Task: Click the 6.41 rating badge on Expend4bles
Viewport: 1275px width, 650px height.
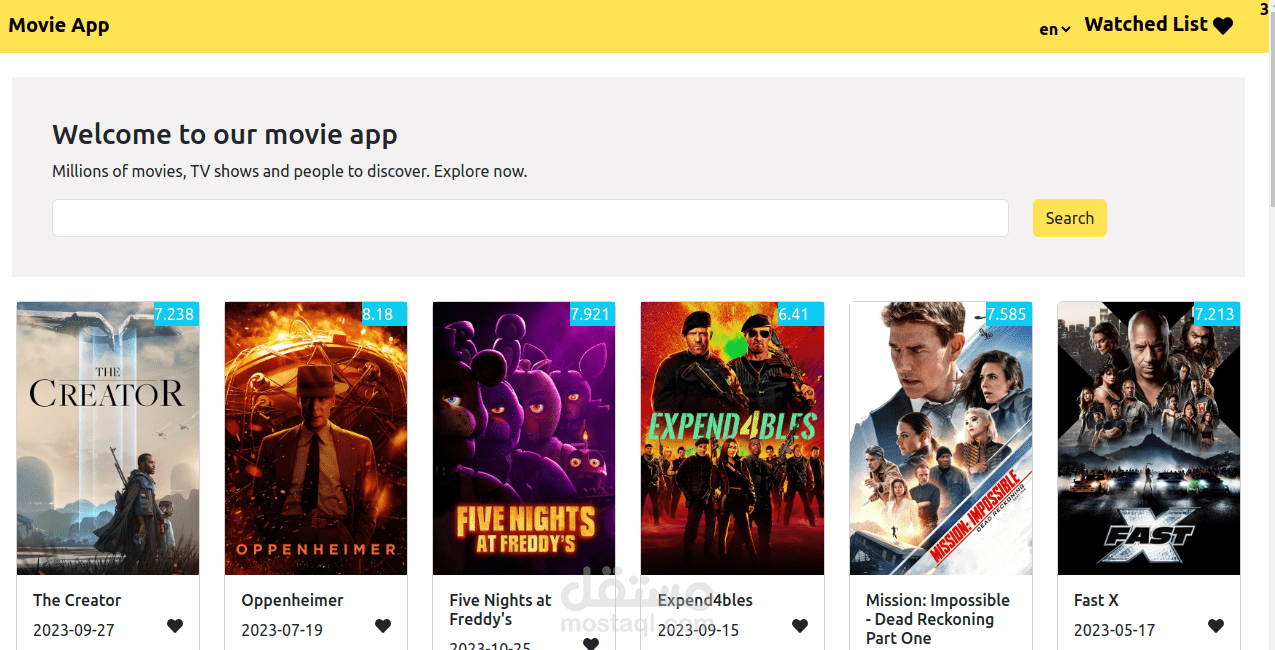Action: click(x=798, y=314)
